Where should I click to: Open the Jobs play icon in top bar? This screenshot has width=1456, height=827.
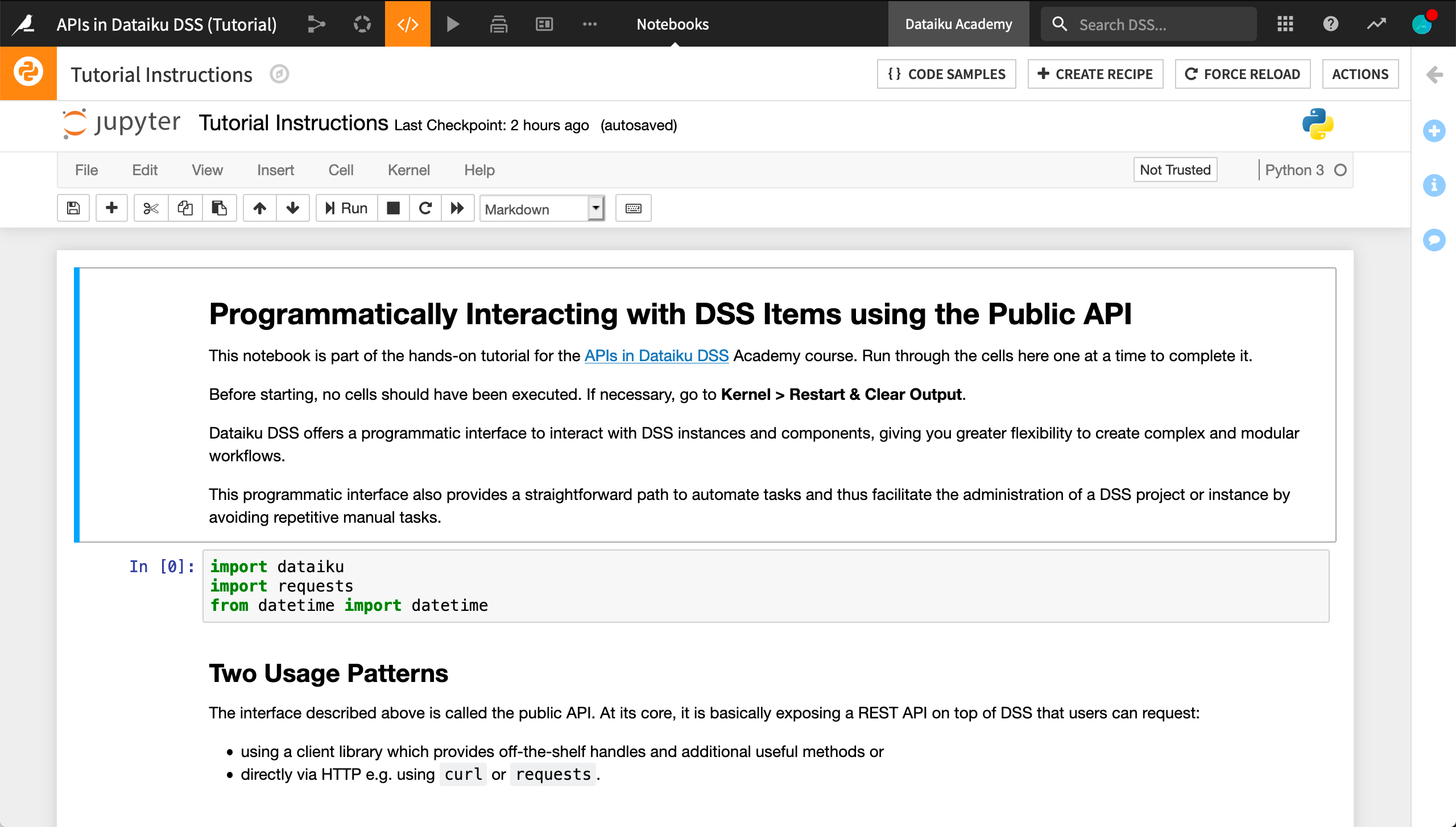click(453, 24)
